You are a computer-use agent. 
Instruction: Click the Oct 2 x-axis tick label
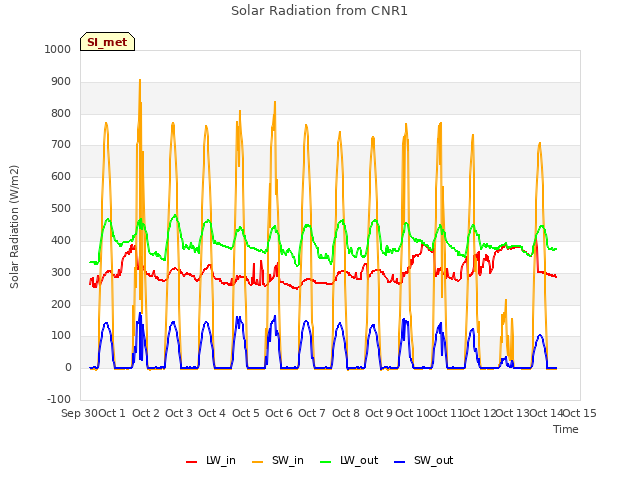click(x=146, y=413)
